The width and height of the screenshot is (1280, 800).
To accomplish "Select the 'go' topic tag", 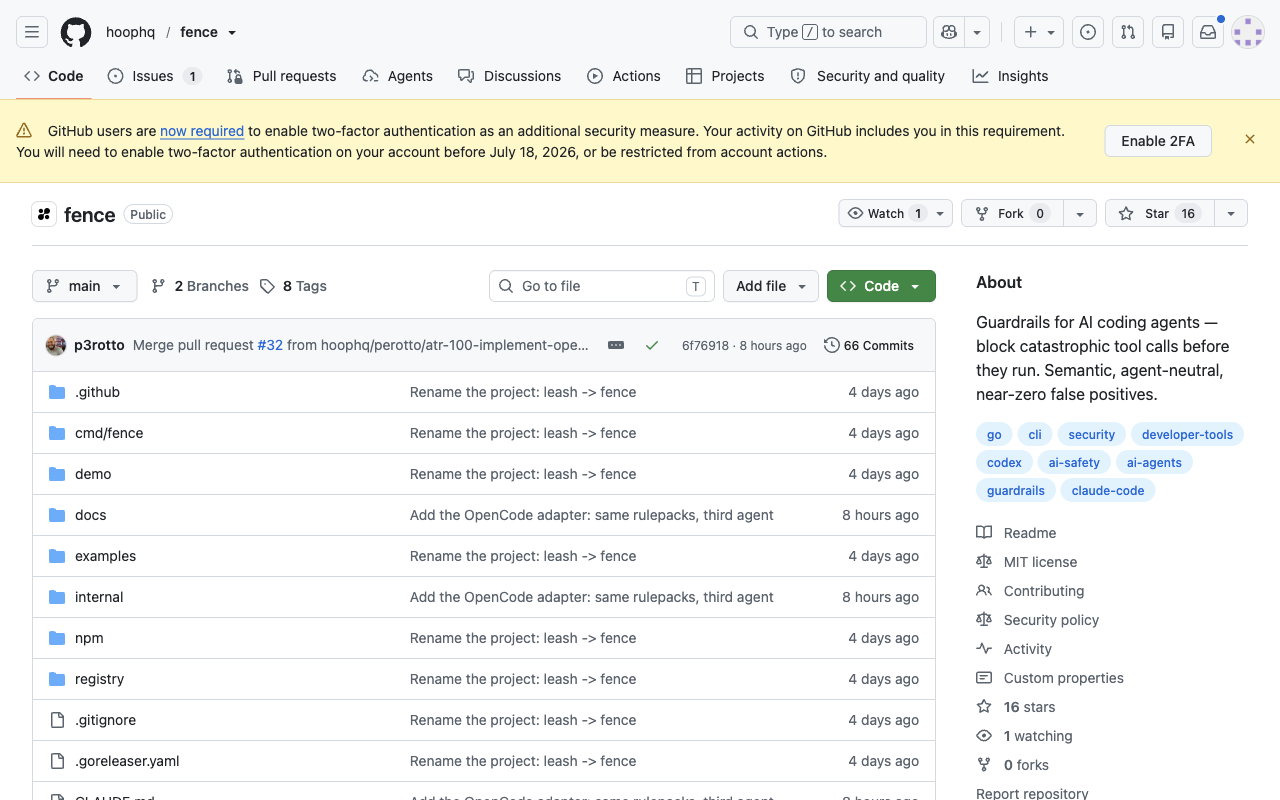I will 994,435.
